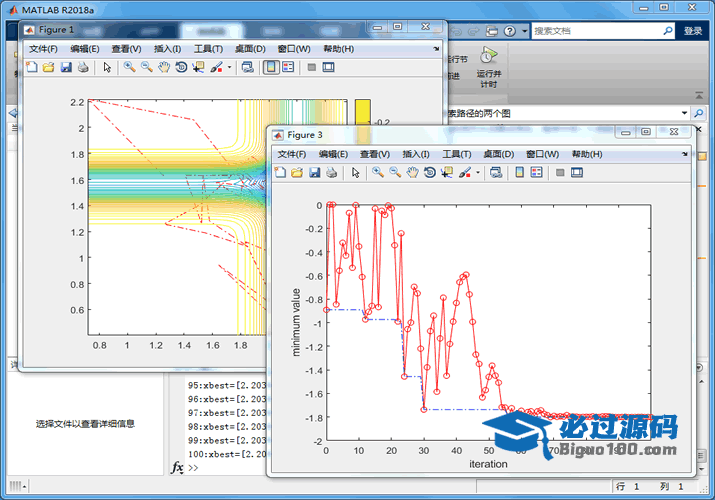Select Rotate 3D tool in Figure 3
This screenshot has width=715, height=500.
click(430, 173)
